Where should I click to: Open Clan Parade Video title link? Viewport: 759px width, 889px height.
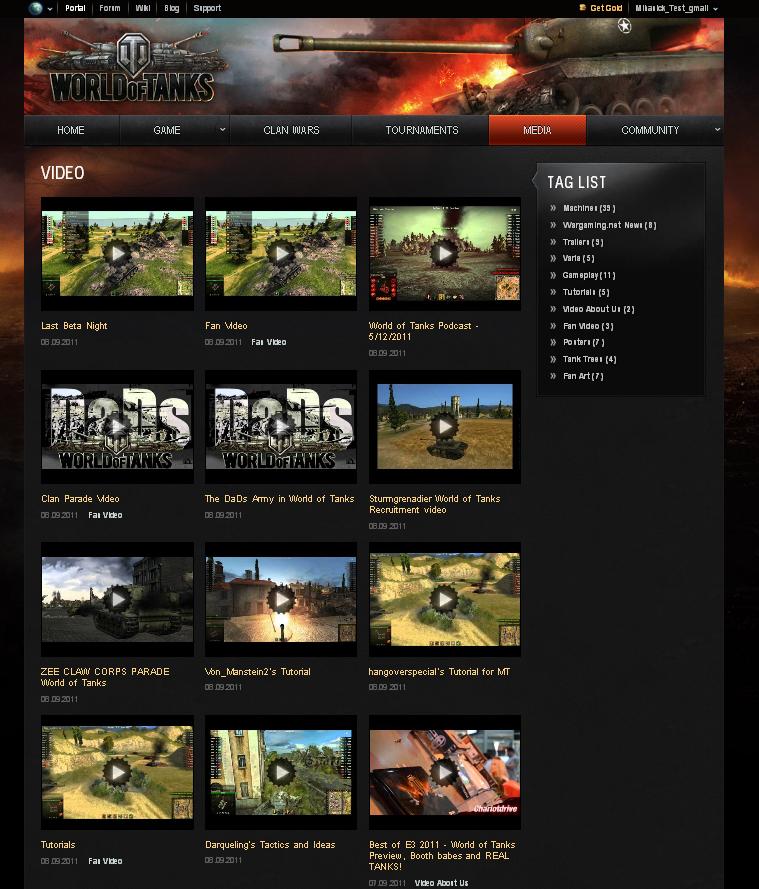[x=80, y=498]
